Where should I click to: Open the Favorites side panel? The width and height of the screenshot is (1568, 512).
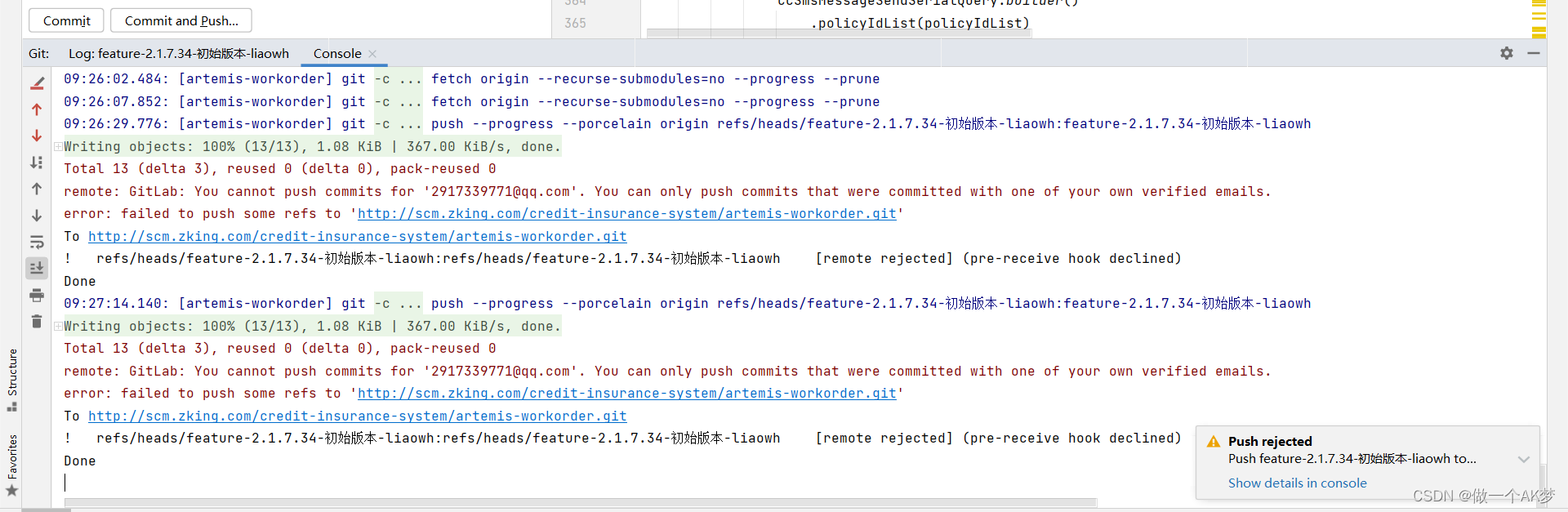[x=12, y=465]
